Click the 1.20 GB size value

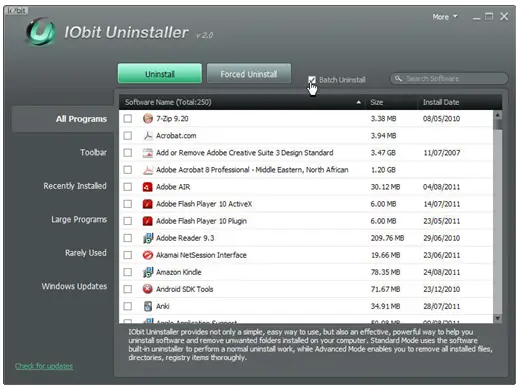pyautogui.click(x=383, y=170)
